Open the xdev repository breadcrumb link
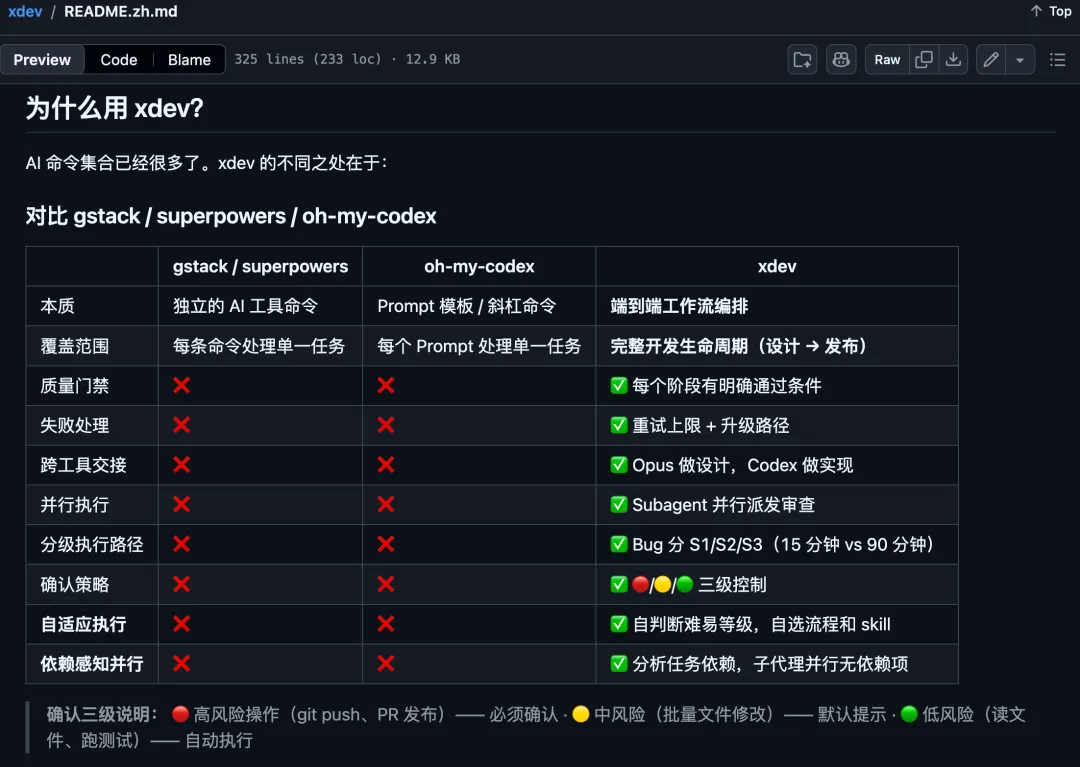The image size is (1080, 767). point(25,11)
